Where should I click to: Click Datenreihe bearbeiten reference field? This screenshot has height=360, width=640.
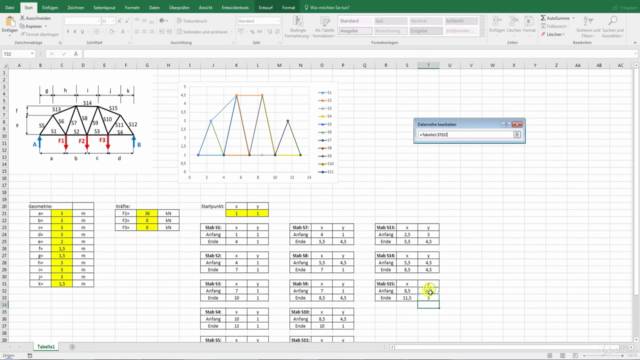click(465, 135)
